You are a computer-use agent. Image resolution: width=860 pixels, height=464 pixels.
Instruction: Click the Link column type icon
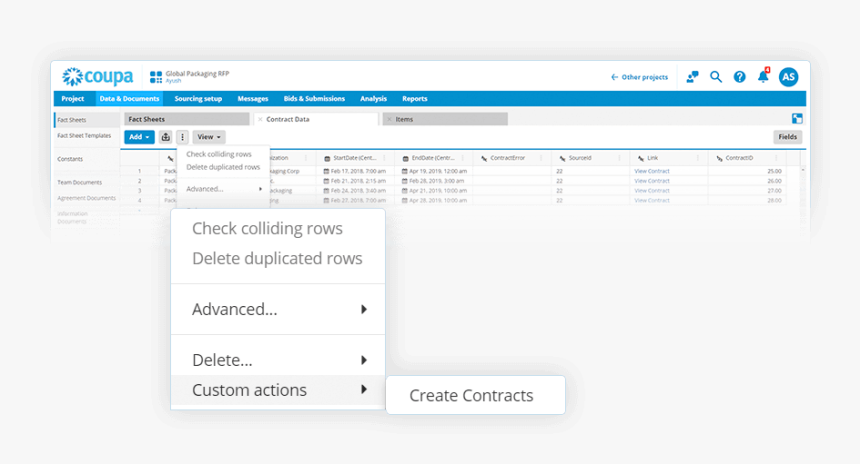641,159
